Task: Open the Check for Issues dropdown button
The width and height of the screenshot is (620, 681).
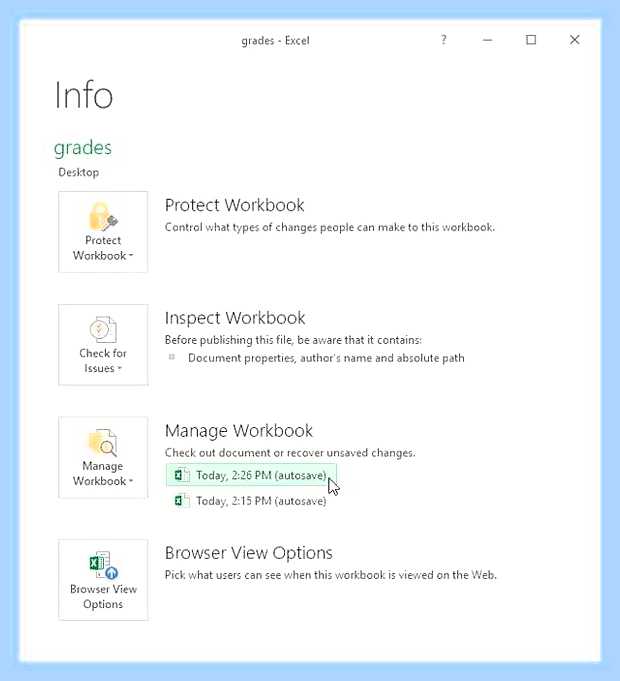Action: click(103, 344)
